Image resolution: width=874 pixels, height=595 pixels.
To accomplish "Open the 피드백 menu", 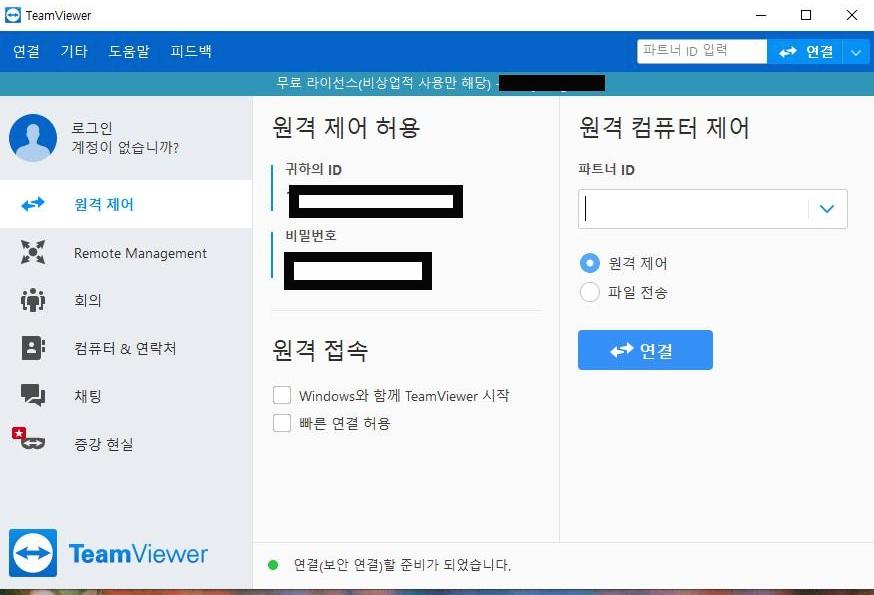I will click(x=191, y=51).
